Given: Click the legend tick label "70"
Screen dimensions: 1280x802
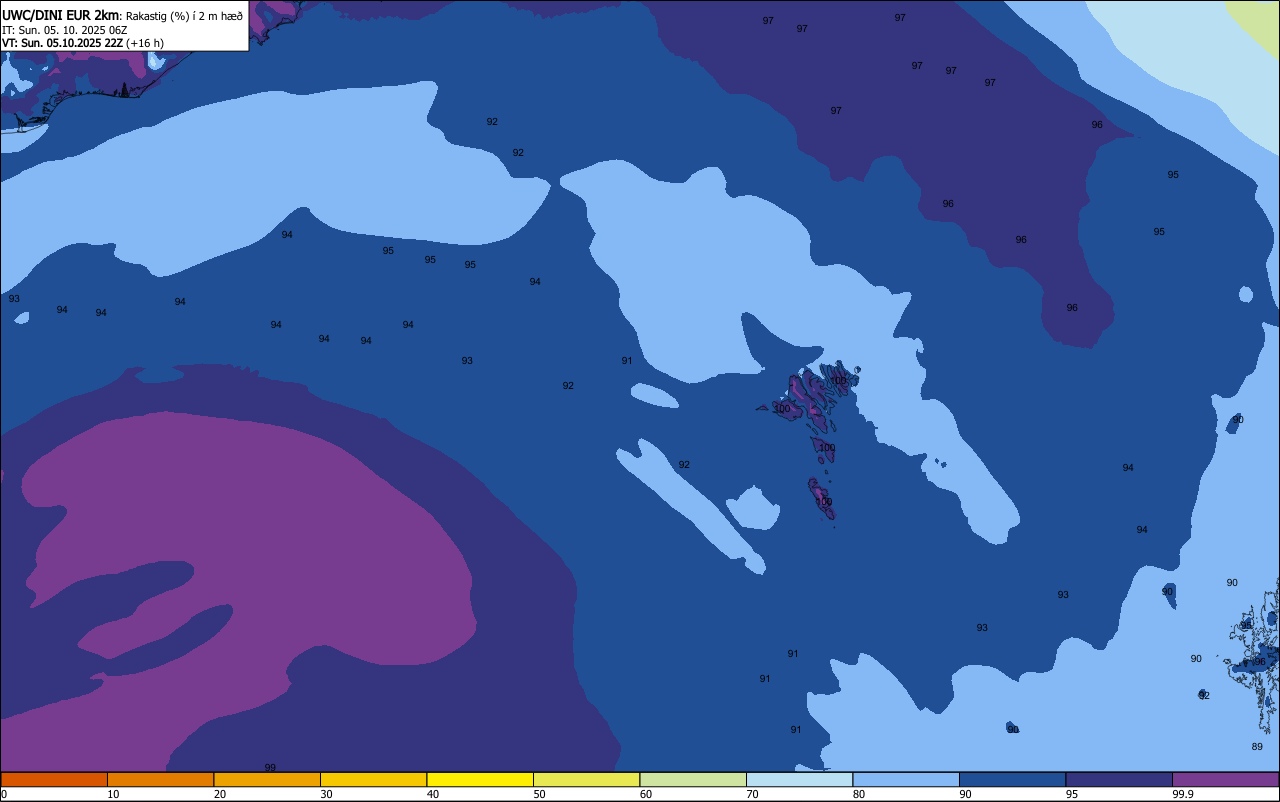Looking at the screenshot, I should tap(752, 794).
